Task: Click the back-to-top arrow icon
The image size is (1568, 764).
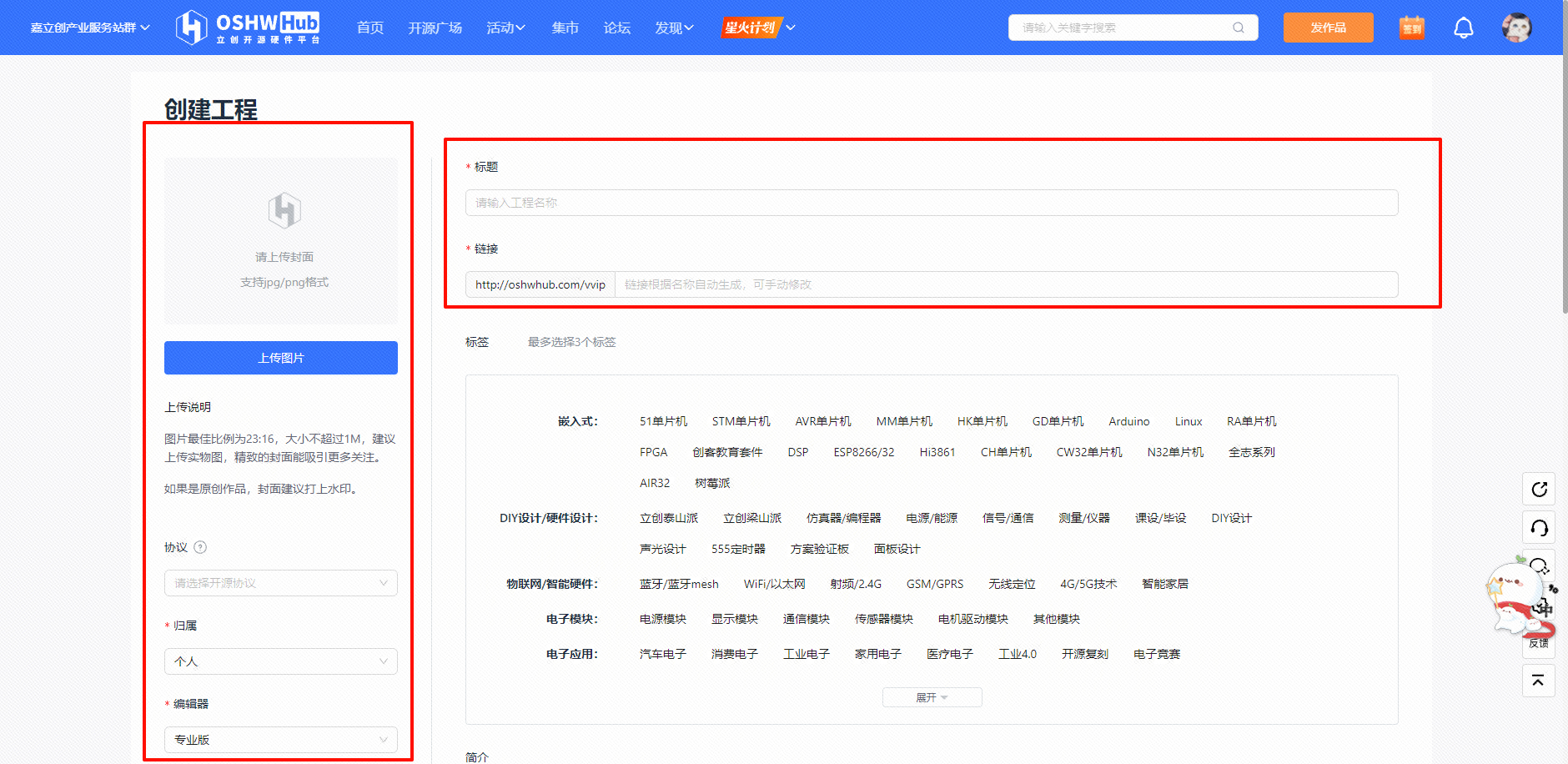Action: tap(1539, 681)
